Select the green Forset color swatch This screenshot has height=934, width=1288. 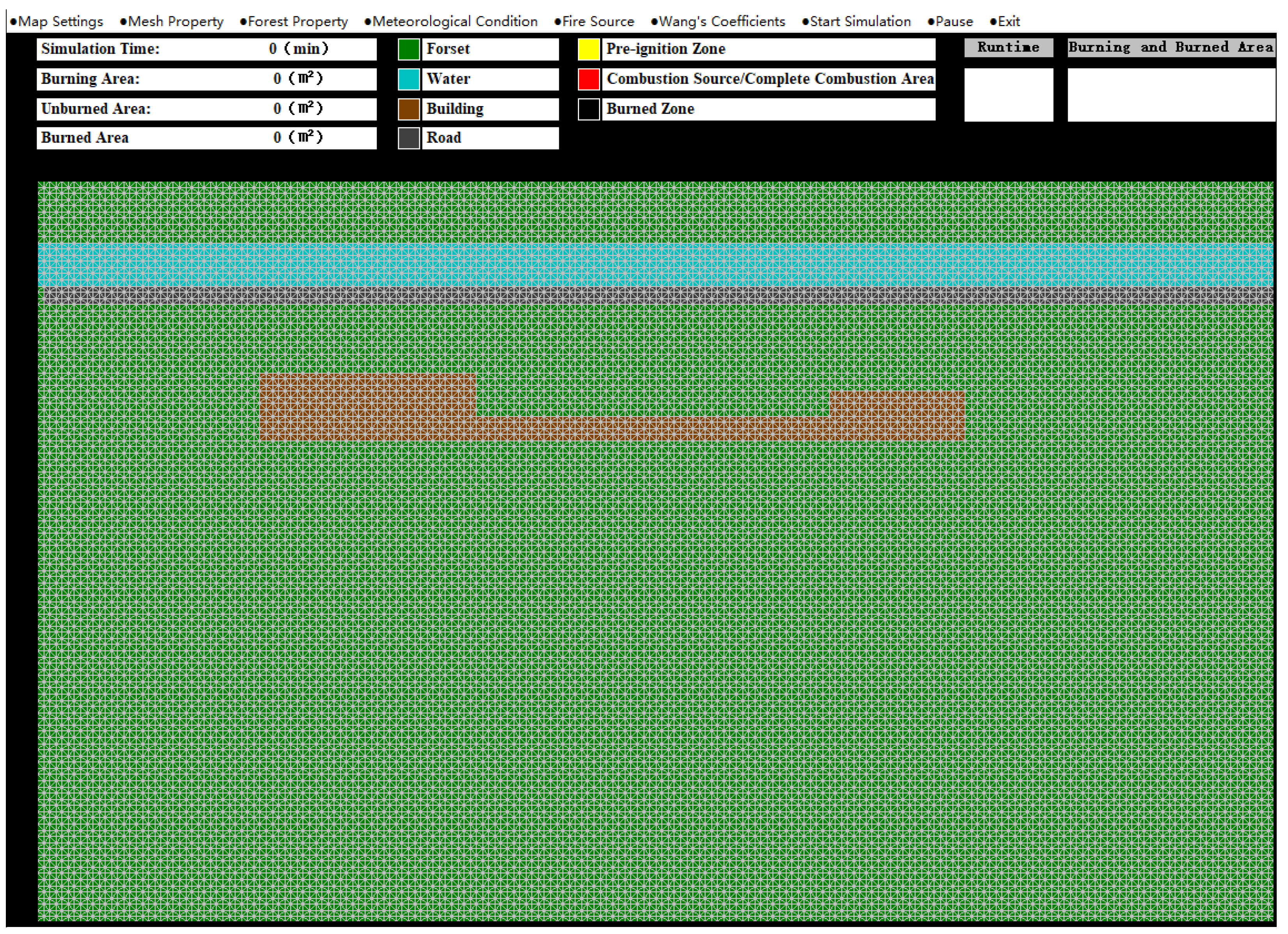click(408, 50)
